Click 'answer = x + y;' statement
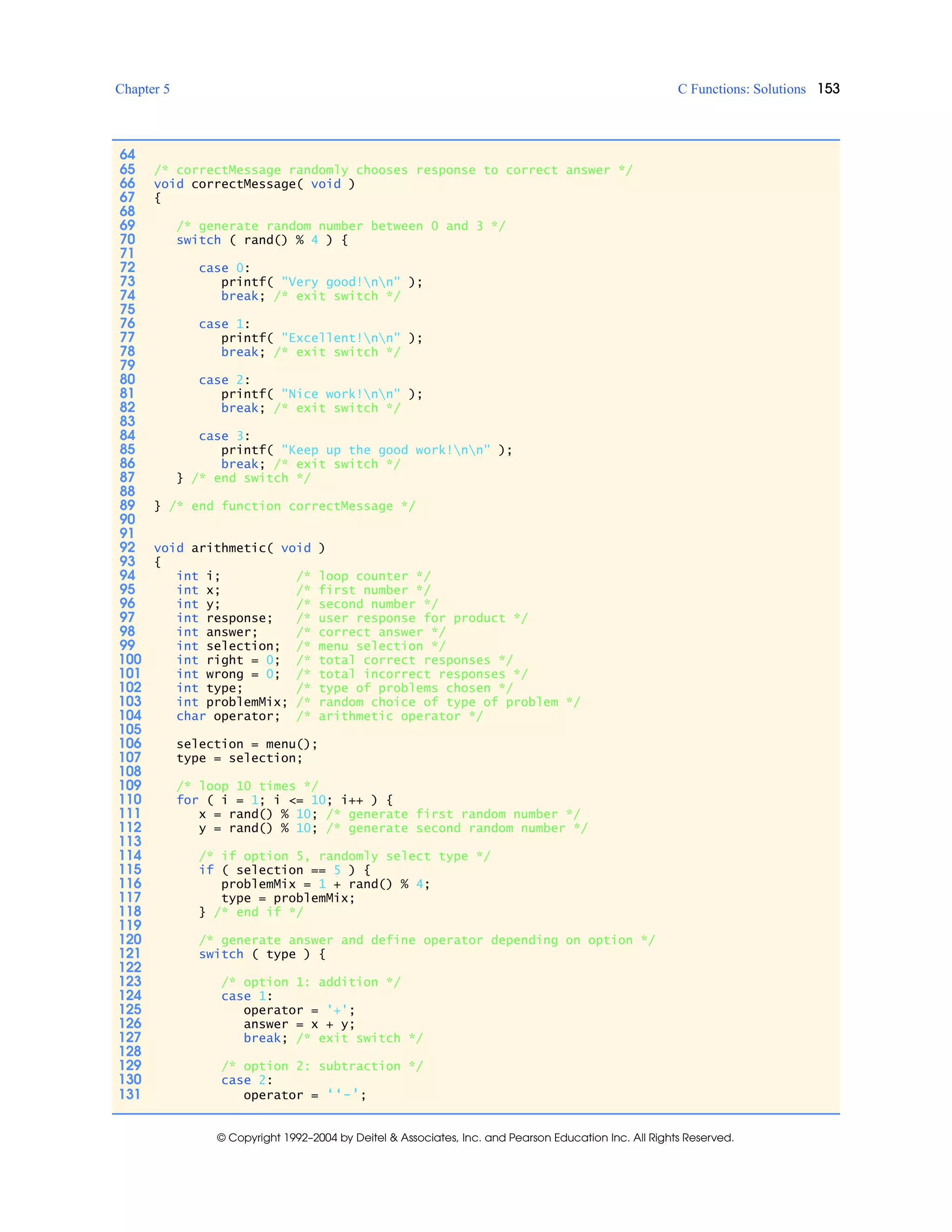 299,1024
